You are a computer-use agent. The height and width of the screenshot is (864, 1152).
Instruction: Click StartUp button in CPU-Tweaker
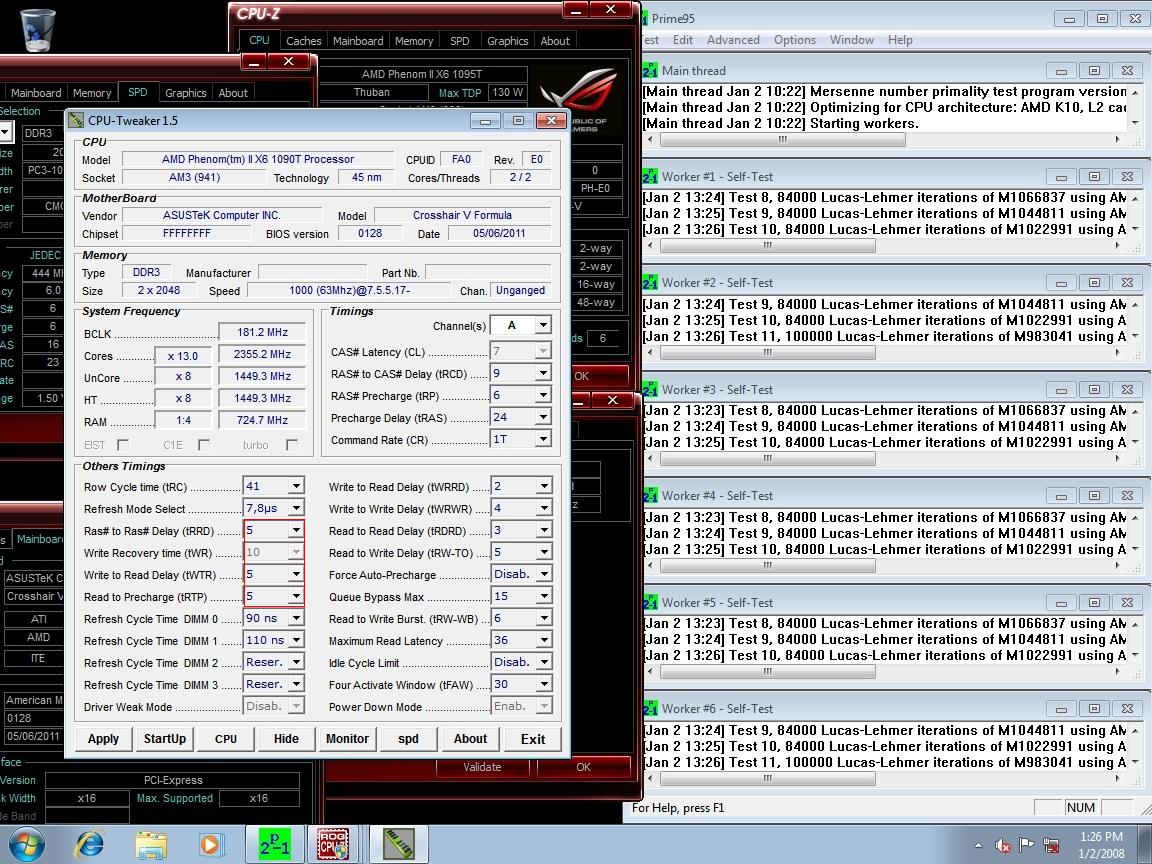tap(165, 739)
